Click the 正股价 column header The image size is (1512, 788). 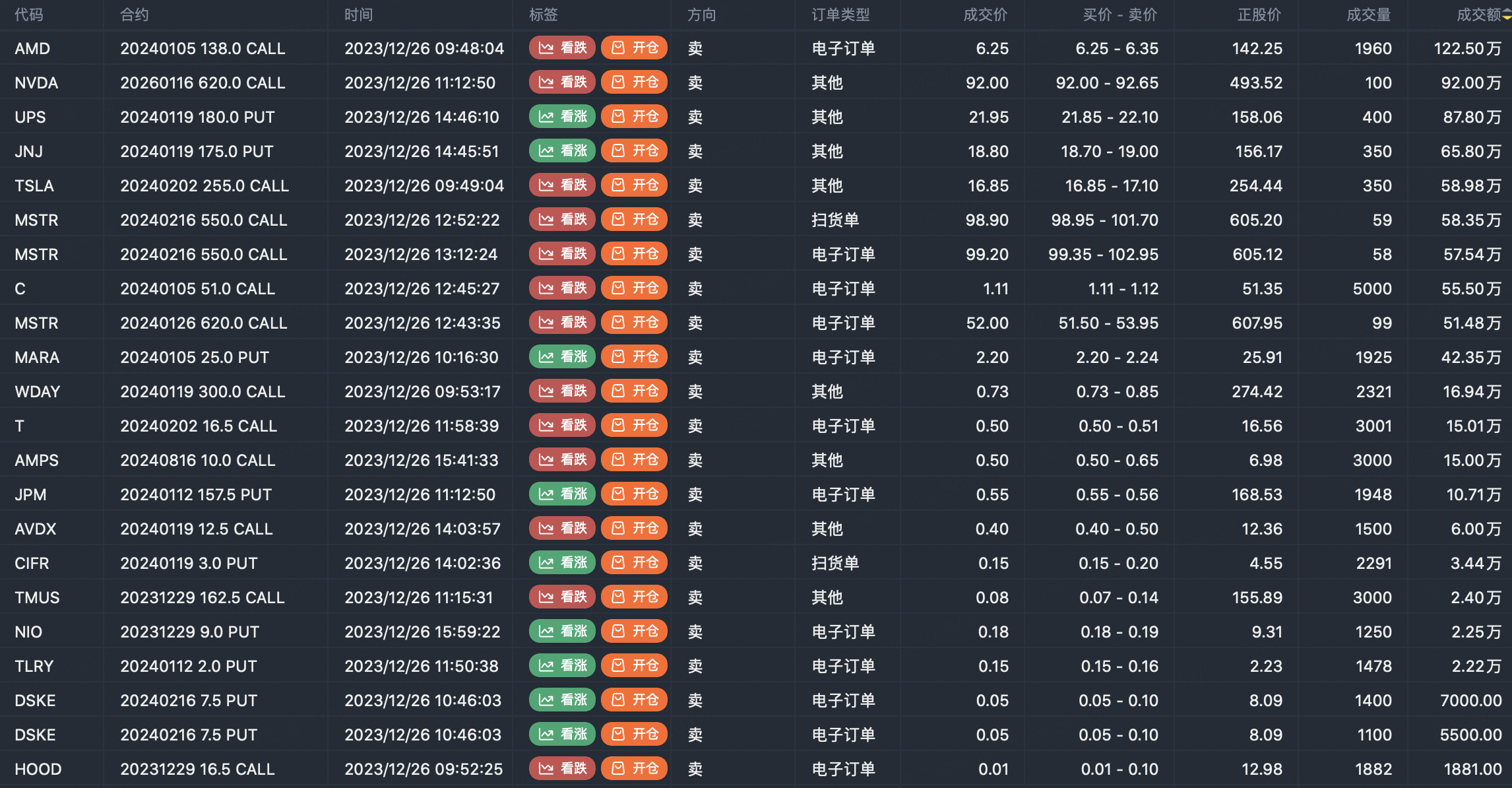[x=1259, y=15]
